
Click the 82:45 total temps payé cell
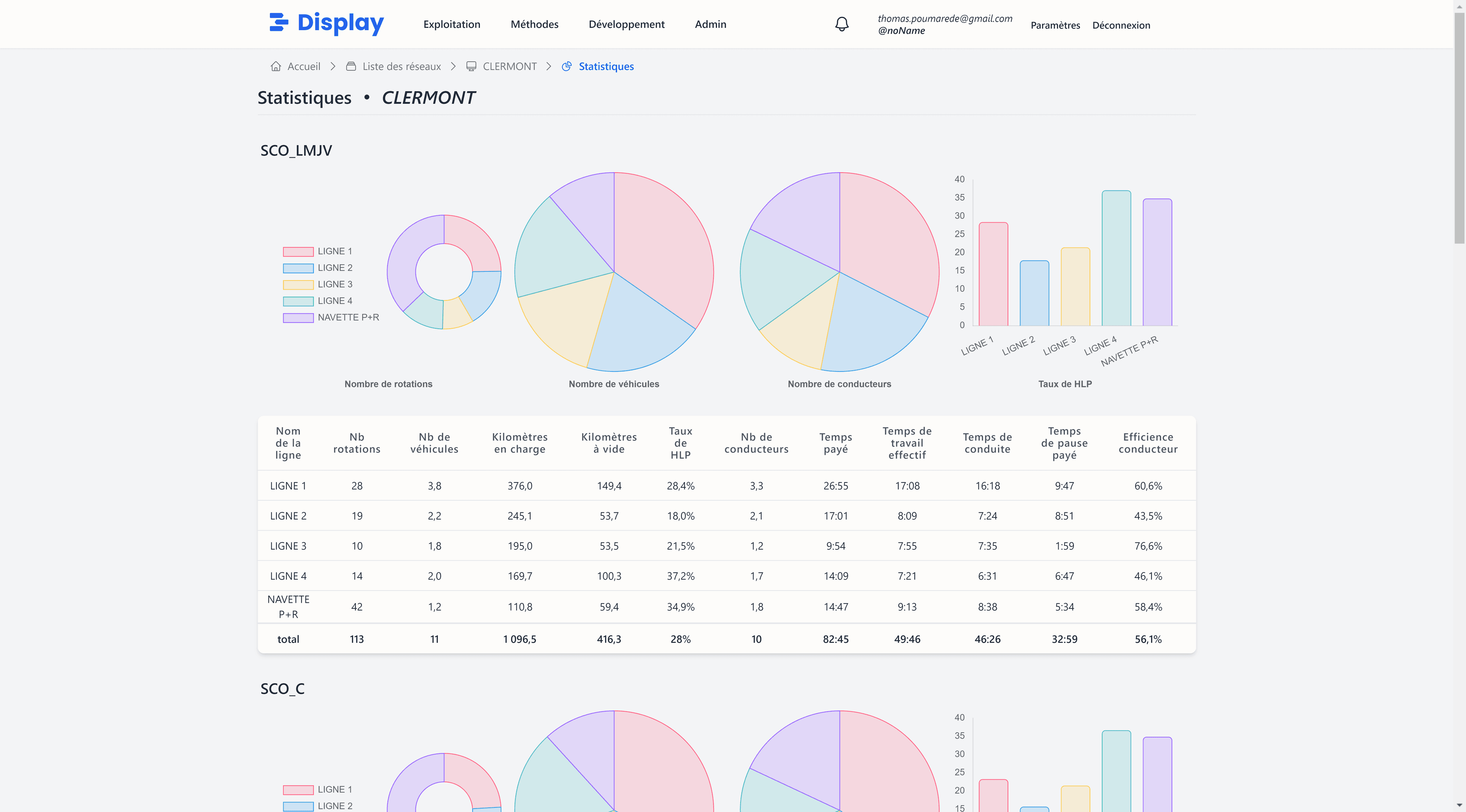[835, 639]
